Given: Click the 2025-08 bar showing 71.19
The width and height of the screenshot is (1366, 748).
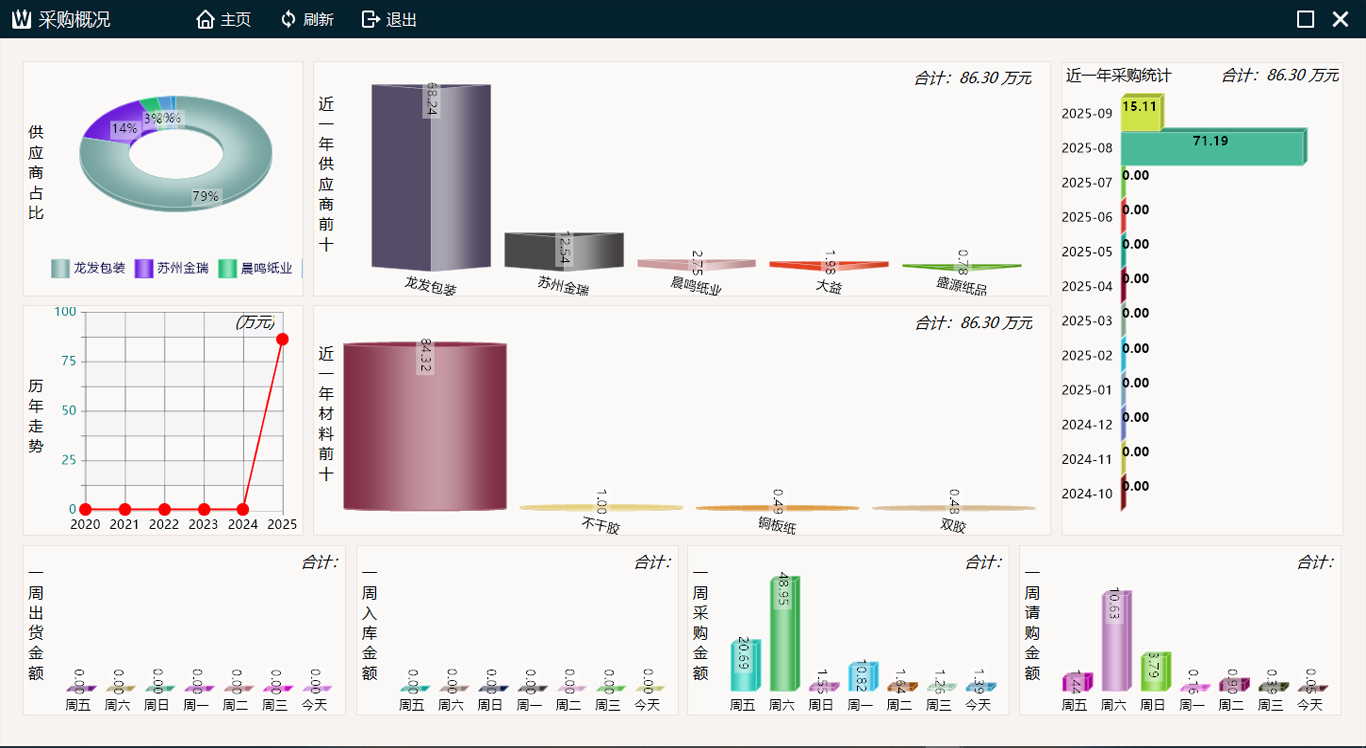Looking at the screenshot, I should point(1212,147).
